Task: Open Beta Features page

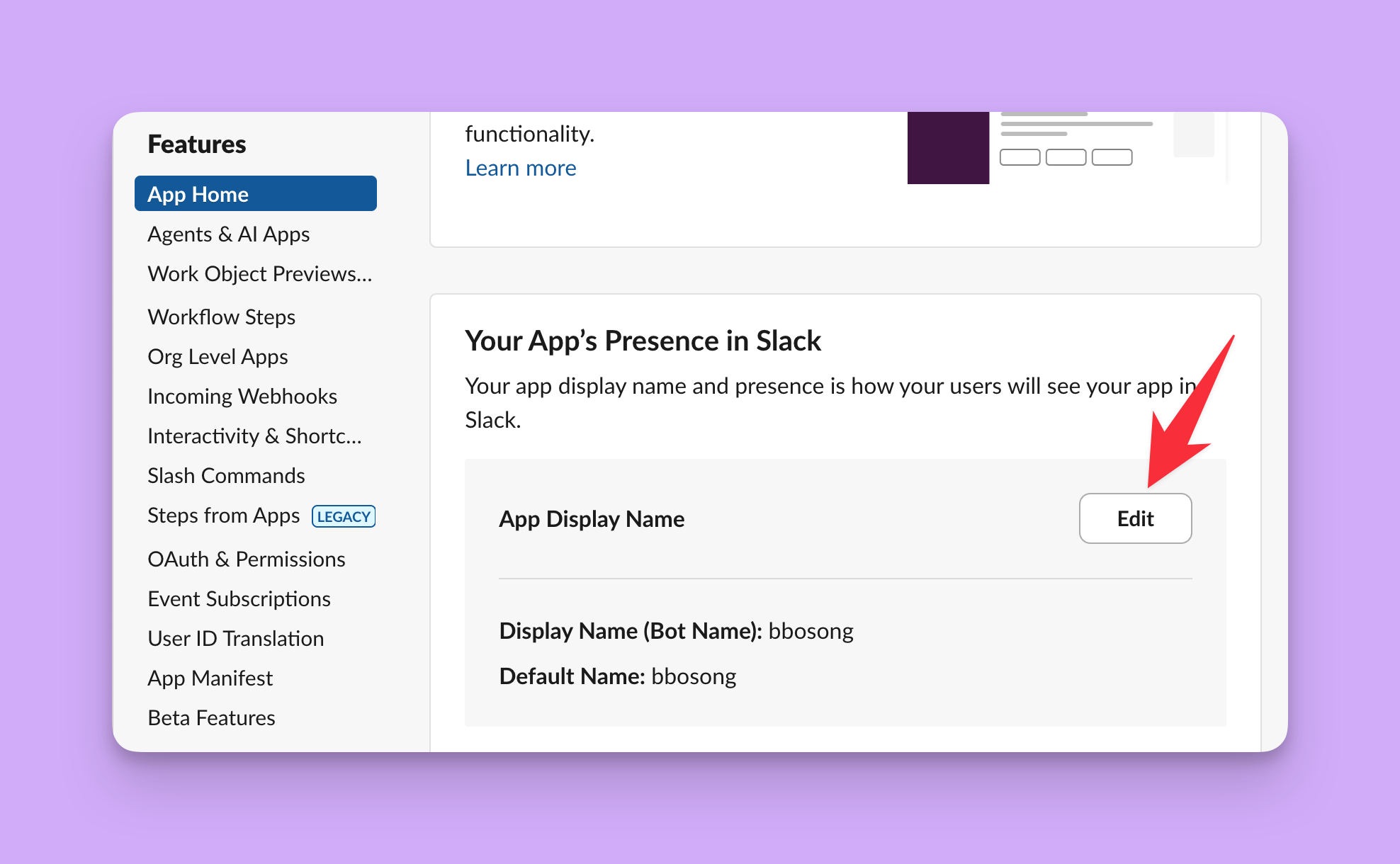Action: click(211, 717)
